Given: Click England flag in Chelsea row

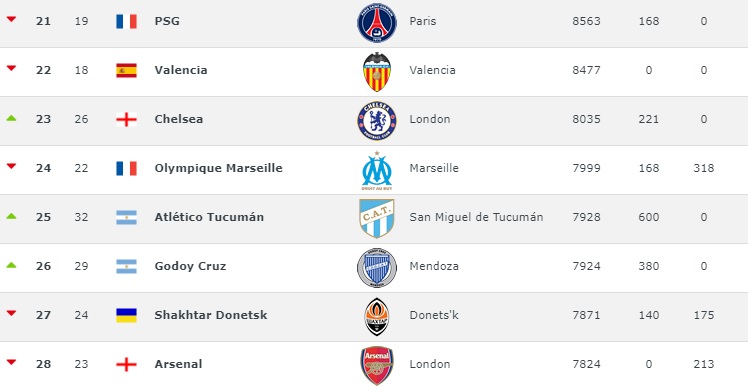Looking at the screenshot, I should (x=126, y=119).
